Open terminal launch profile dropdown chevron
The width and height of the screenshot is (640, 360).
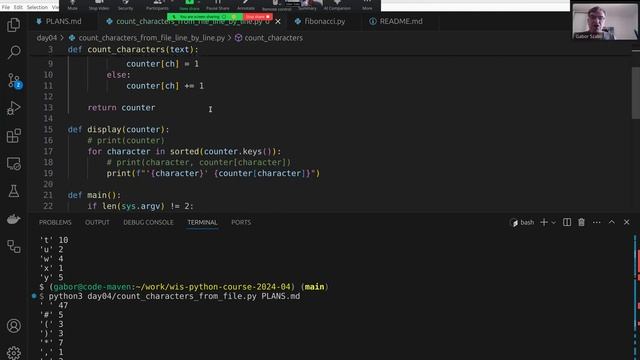[x=553, y=223]
